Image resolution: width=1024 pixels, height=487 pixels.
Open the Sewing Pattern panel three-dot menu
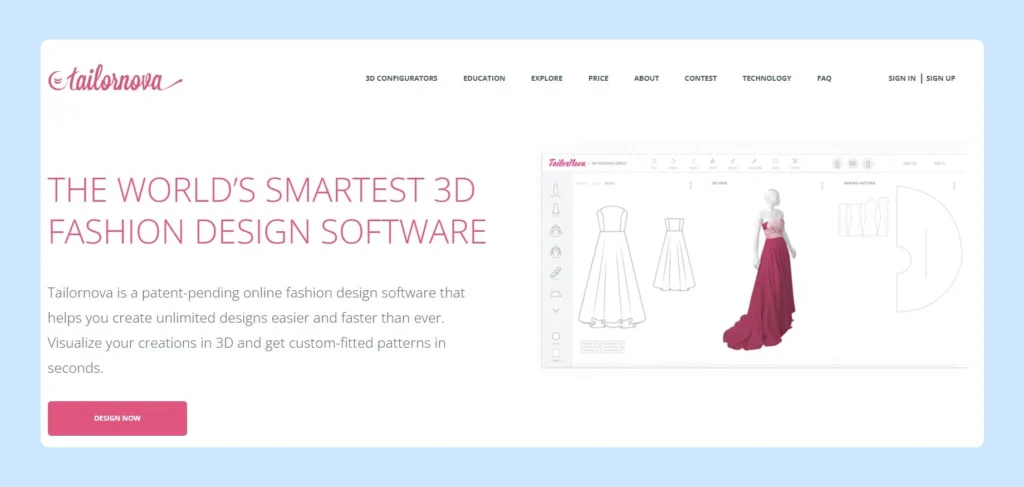point(954,186)
